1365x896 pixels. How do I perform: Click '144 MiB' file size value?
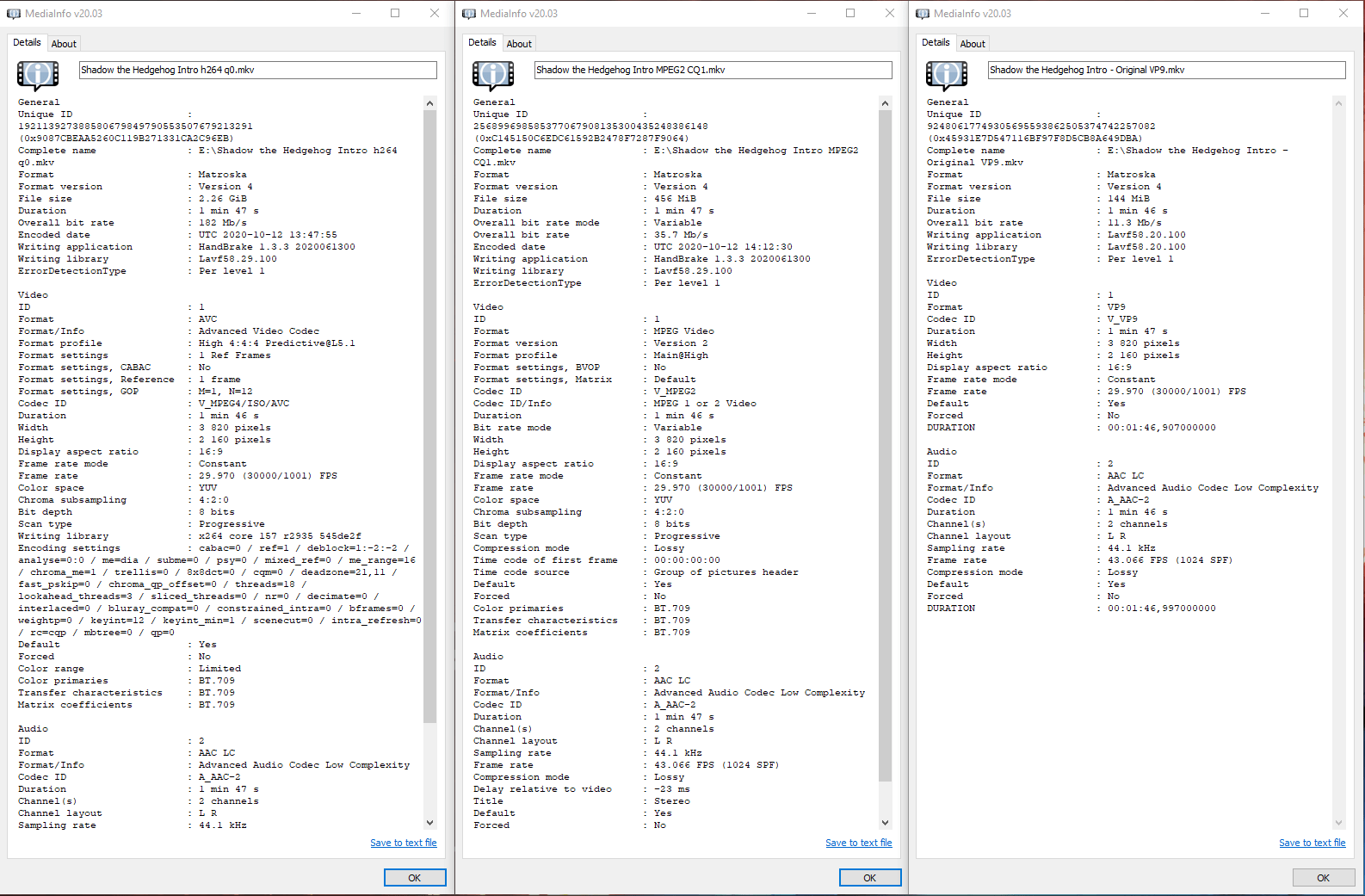(1128, 199)
